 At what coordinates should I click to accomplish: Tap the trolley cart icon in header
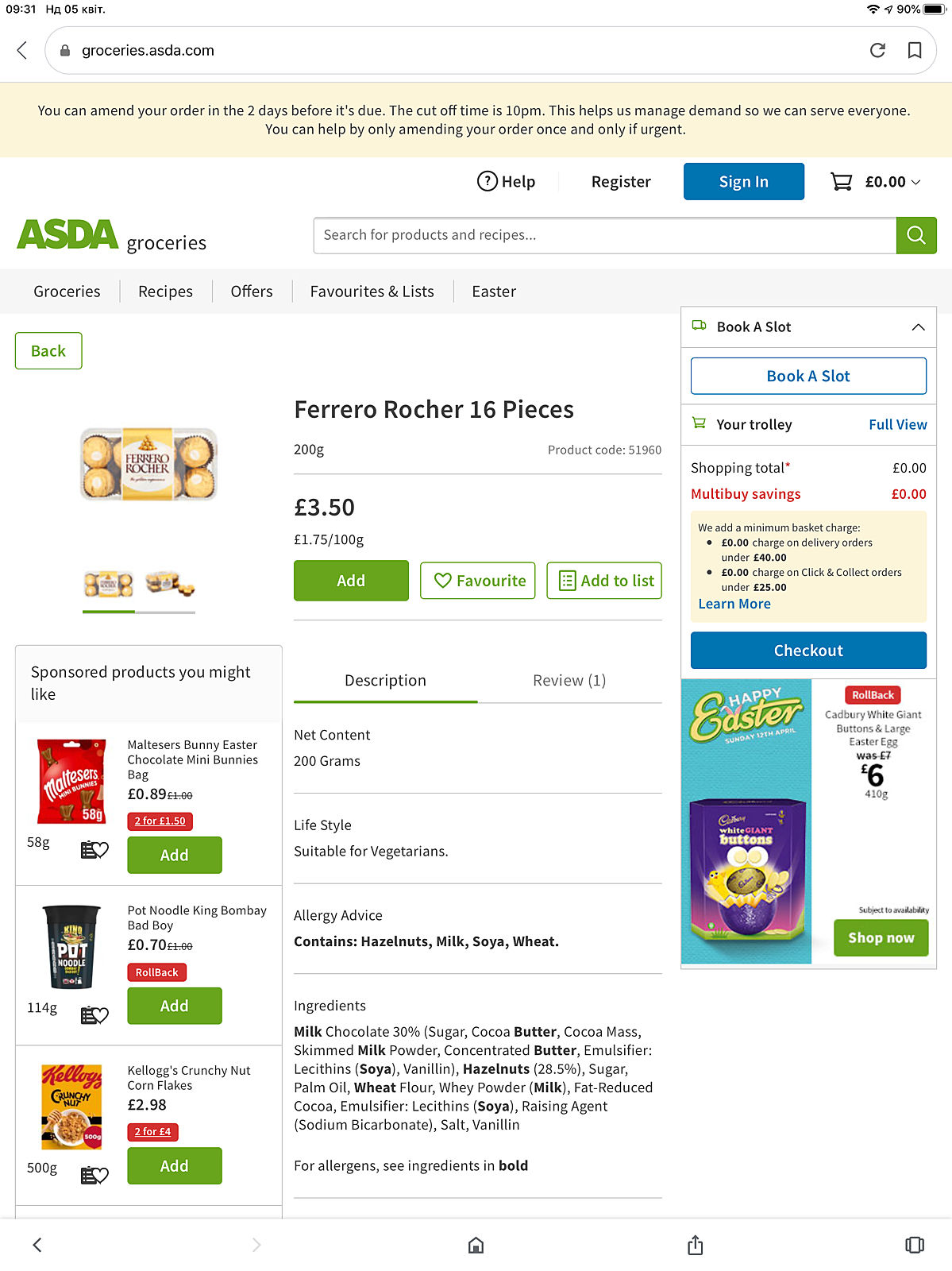[841, 182]
